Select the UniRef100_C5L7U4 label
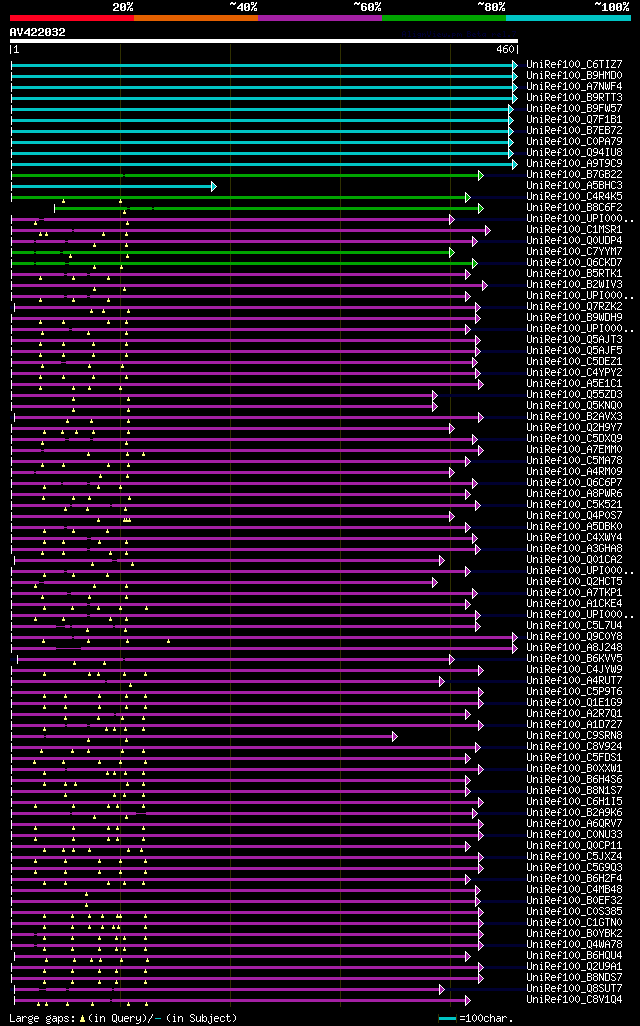The image size is (640, 1026). click(575, 626)
